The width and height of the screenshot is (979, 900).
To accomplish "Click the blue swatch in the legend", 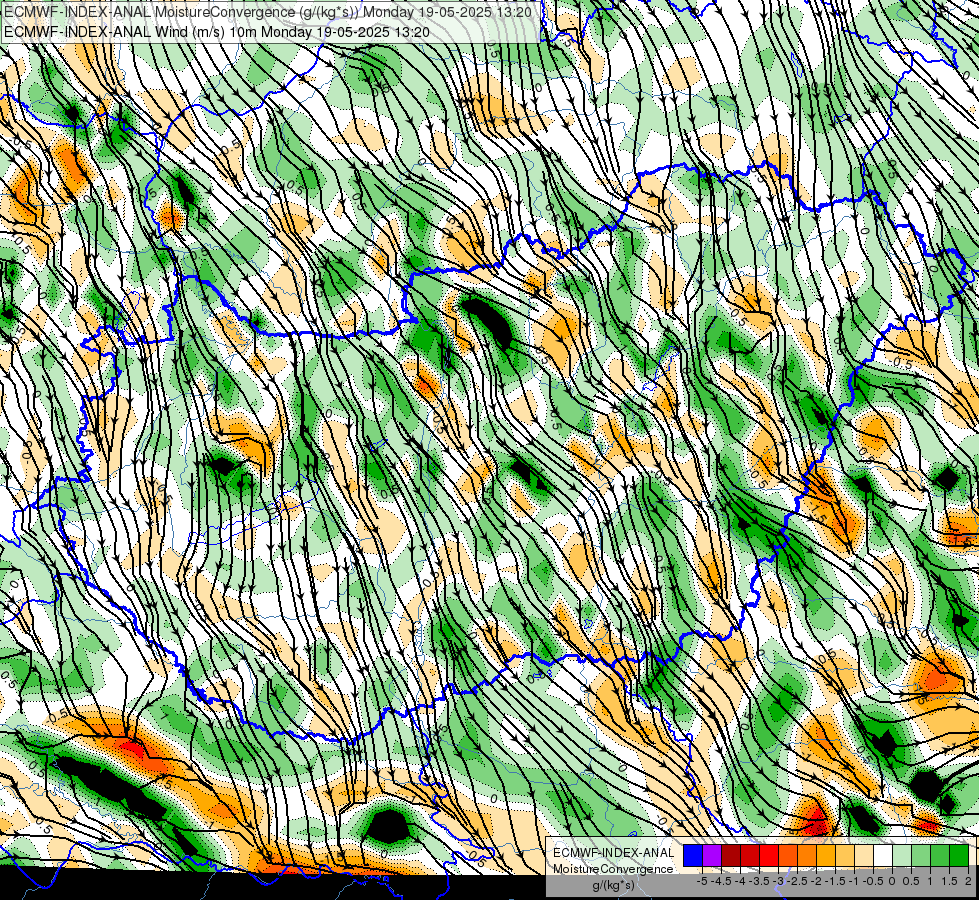I will (x=693, y=856).
